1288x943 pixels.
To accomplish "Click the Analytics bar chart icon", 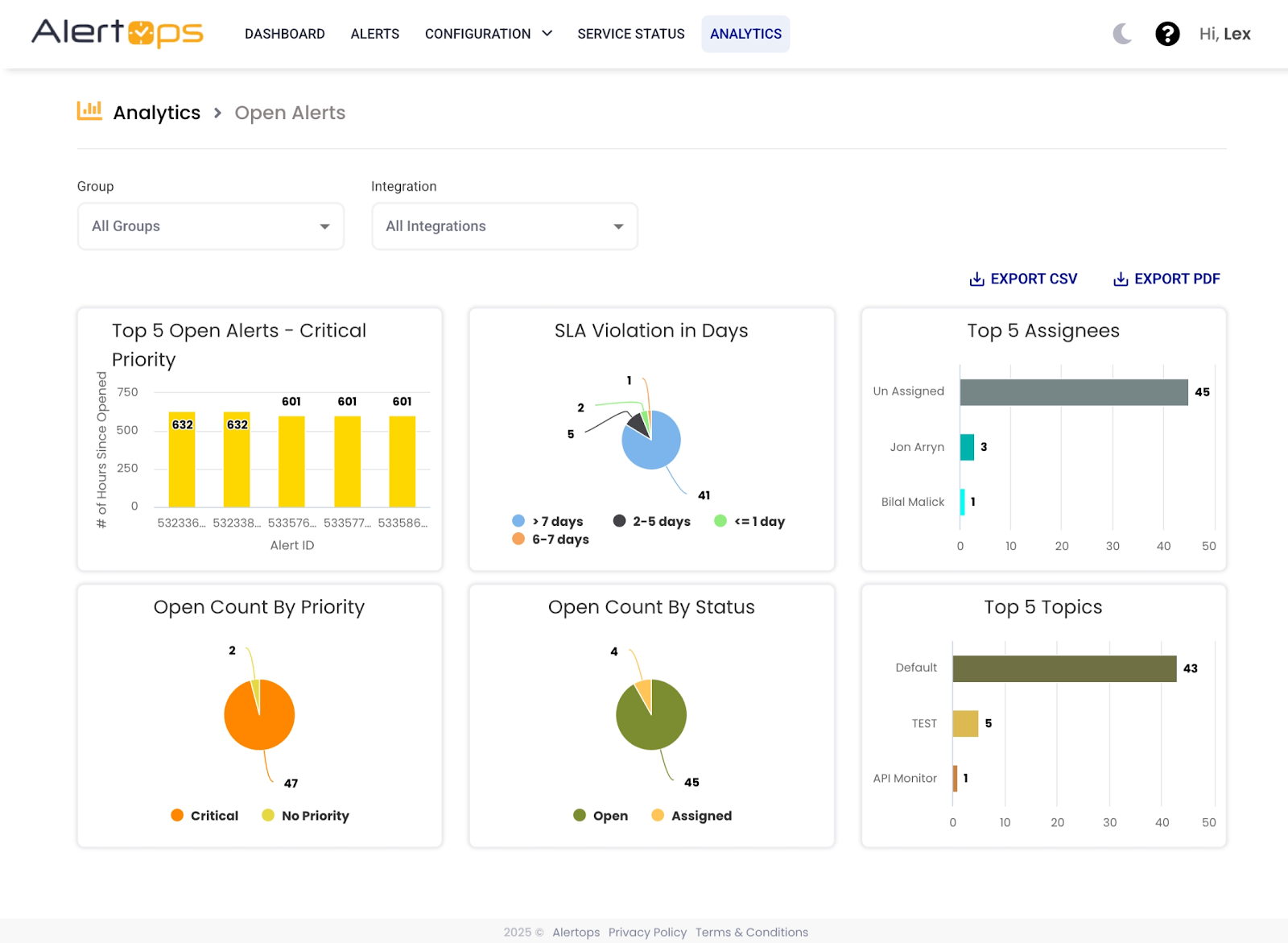I will click(89, 111).
